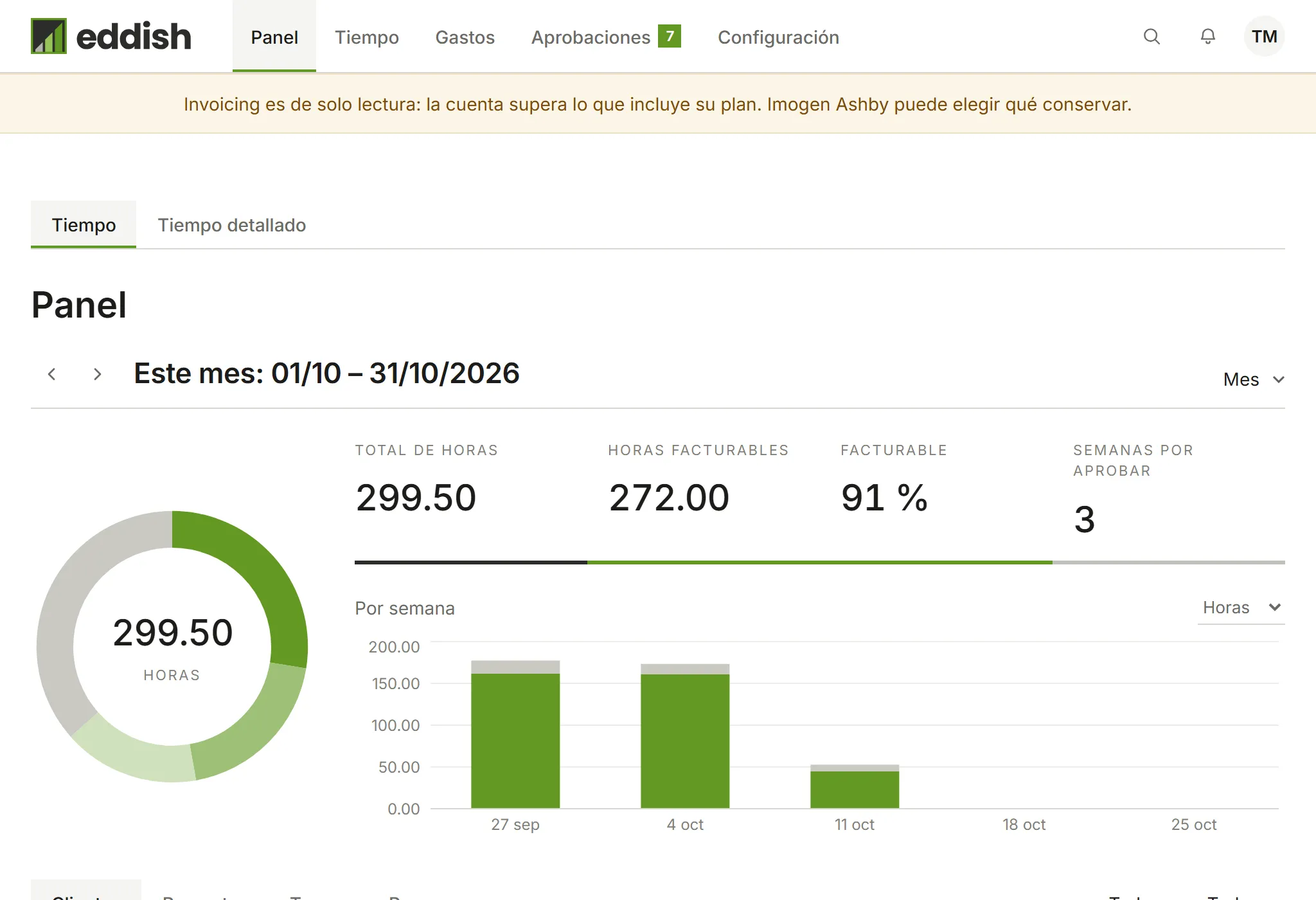
Task: Open the Tiempo navigation item
Action: point(367,37)
